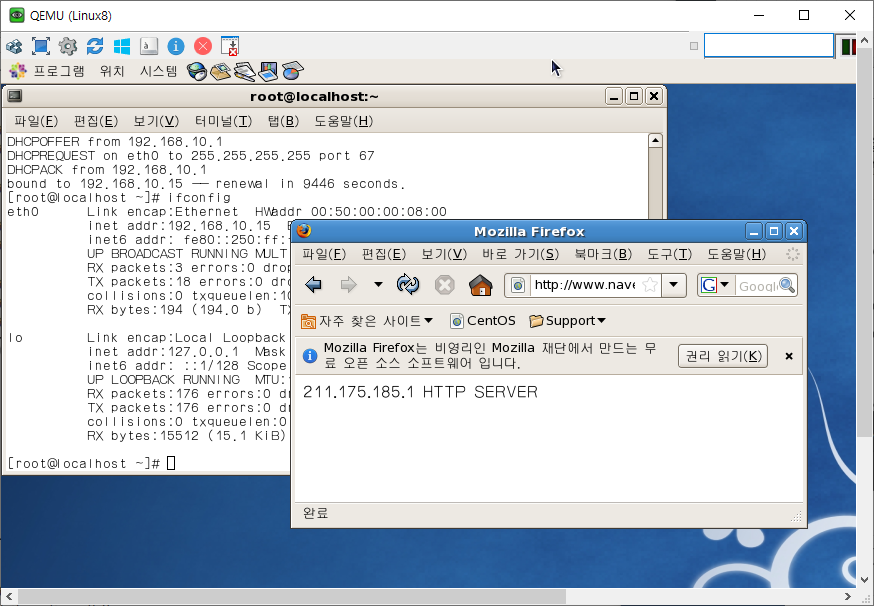Image resolution: width=874 pixels, height=606 pixels.
Task: Open Firefox 편집(E) menu
Action: (x=384, y=254)
